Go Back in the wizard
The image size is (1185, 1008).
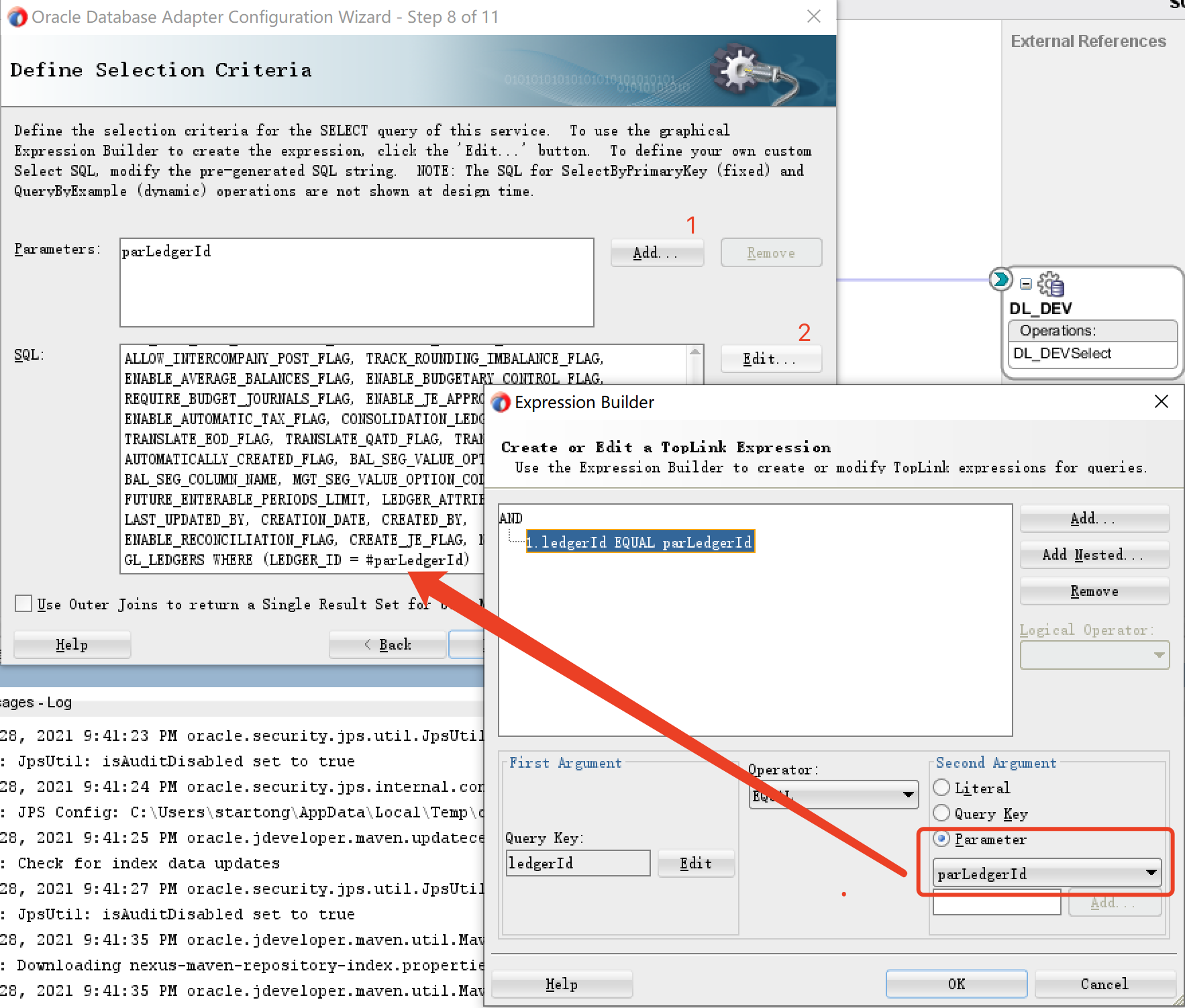[x=388, y=644]
